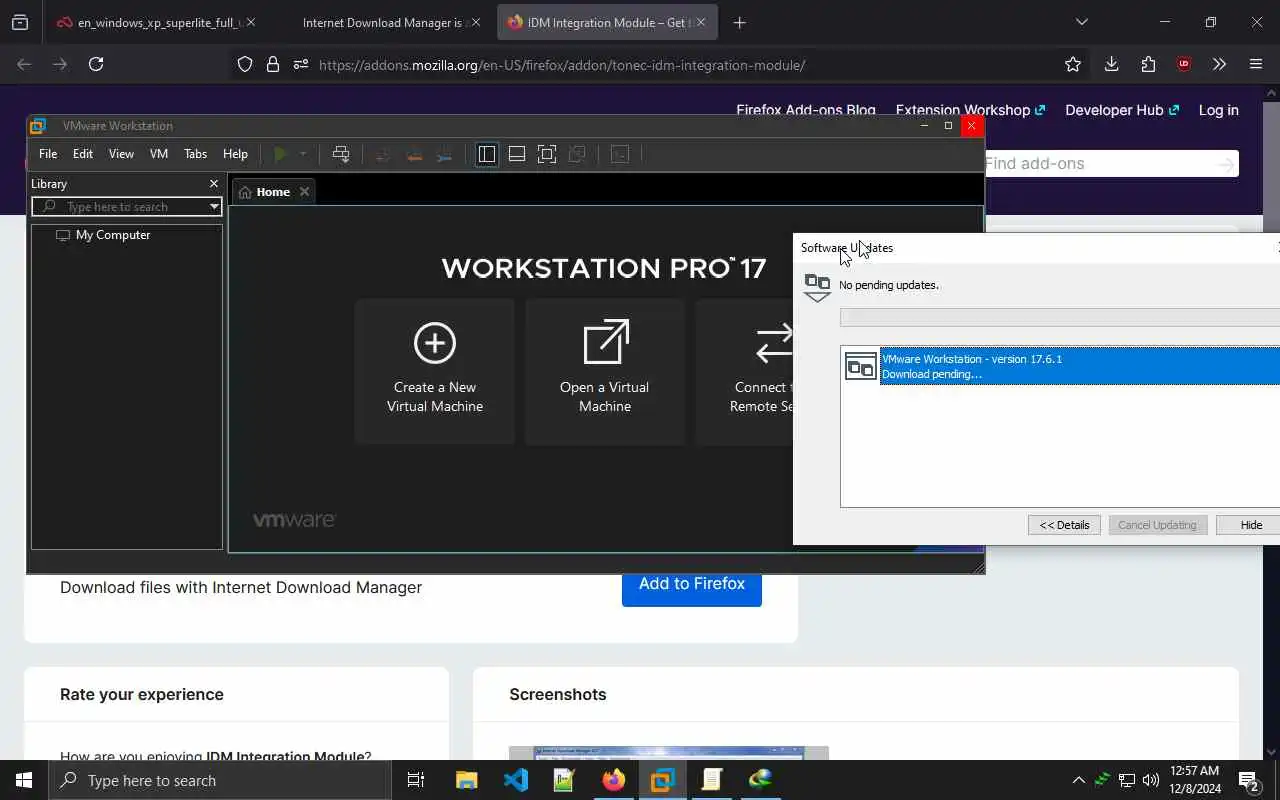
Task: Open VMware Tabs menu
Action: pos(196,154)
